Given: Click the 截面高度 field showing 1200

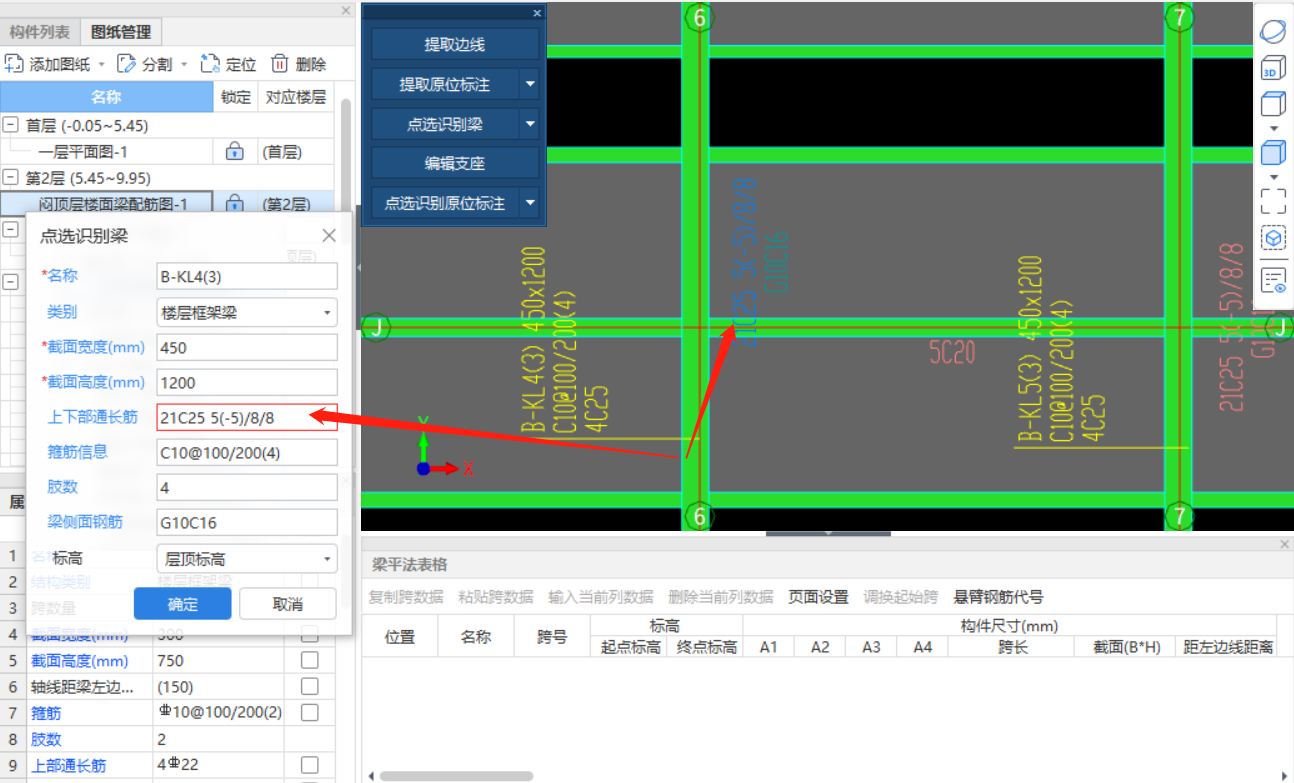Looking at the screenshot, I should click(x=247, y=382).
